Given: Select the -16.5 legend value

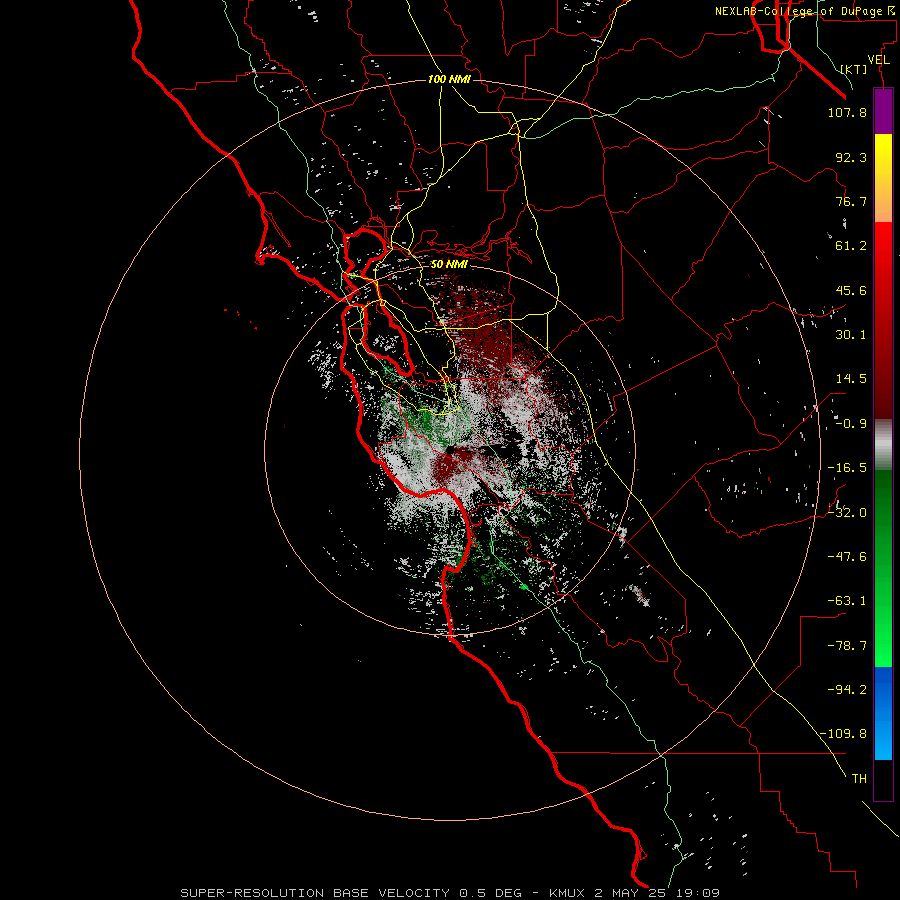Looking at the screenshot, I should click(847, 468).
